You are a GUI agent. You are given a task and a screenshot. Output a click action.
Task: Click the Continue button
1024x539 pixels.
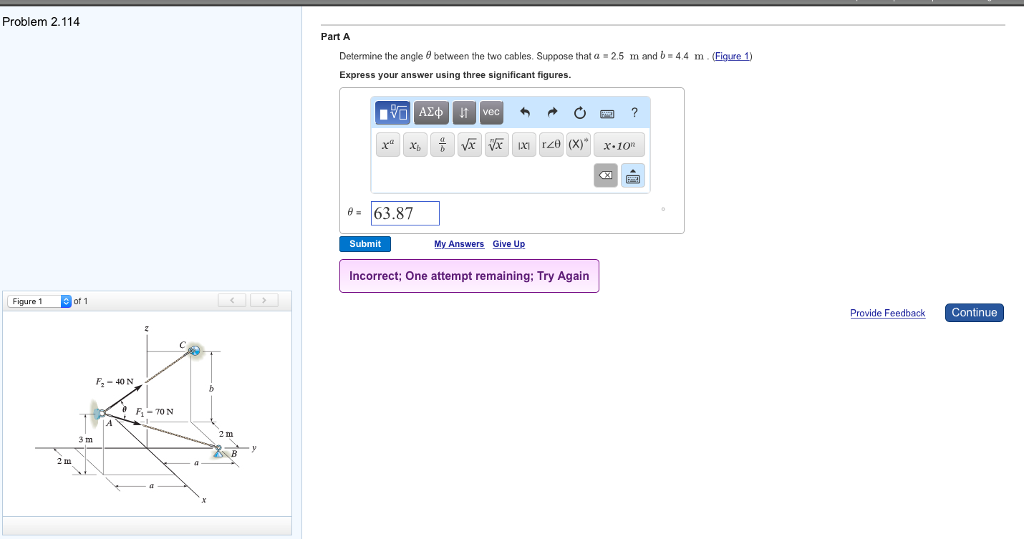coord(974,313)
